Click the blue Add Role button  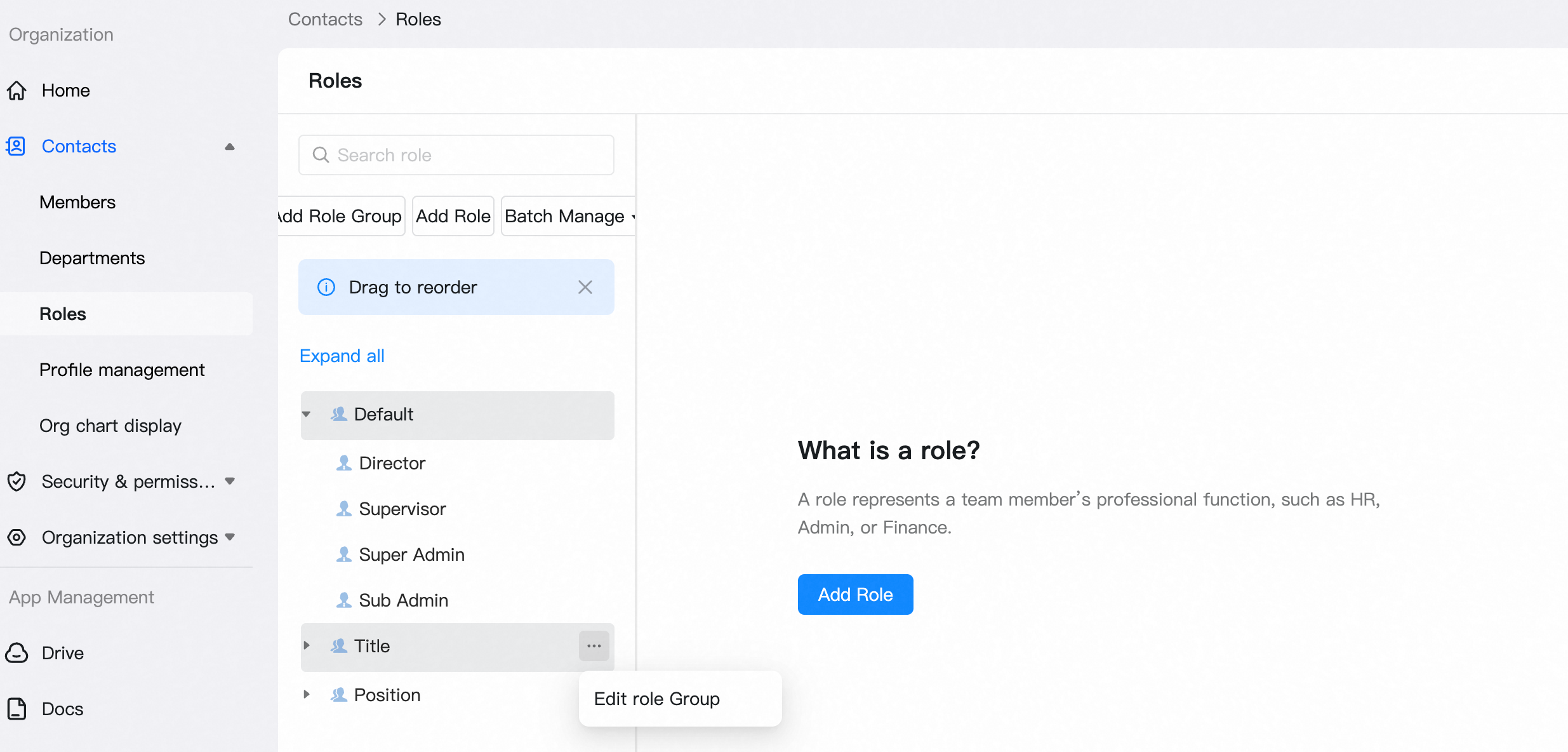click(x=855, y=594)
